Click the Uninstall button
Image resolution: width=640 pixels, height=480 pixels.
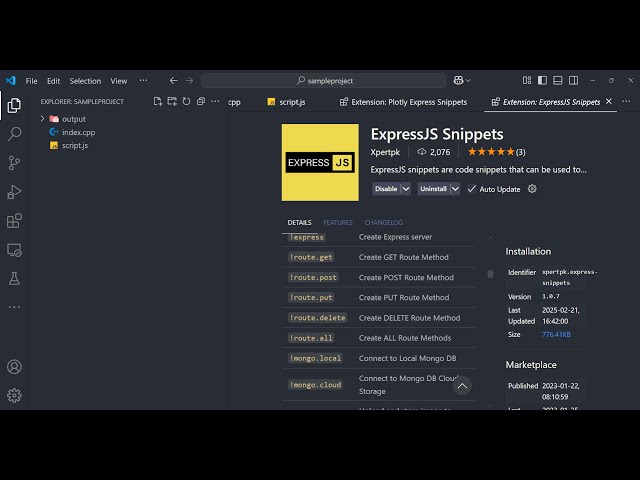click(433, 189)
